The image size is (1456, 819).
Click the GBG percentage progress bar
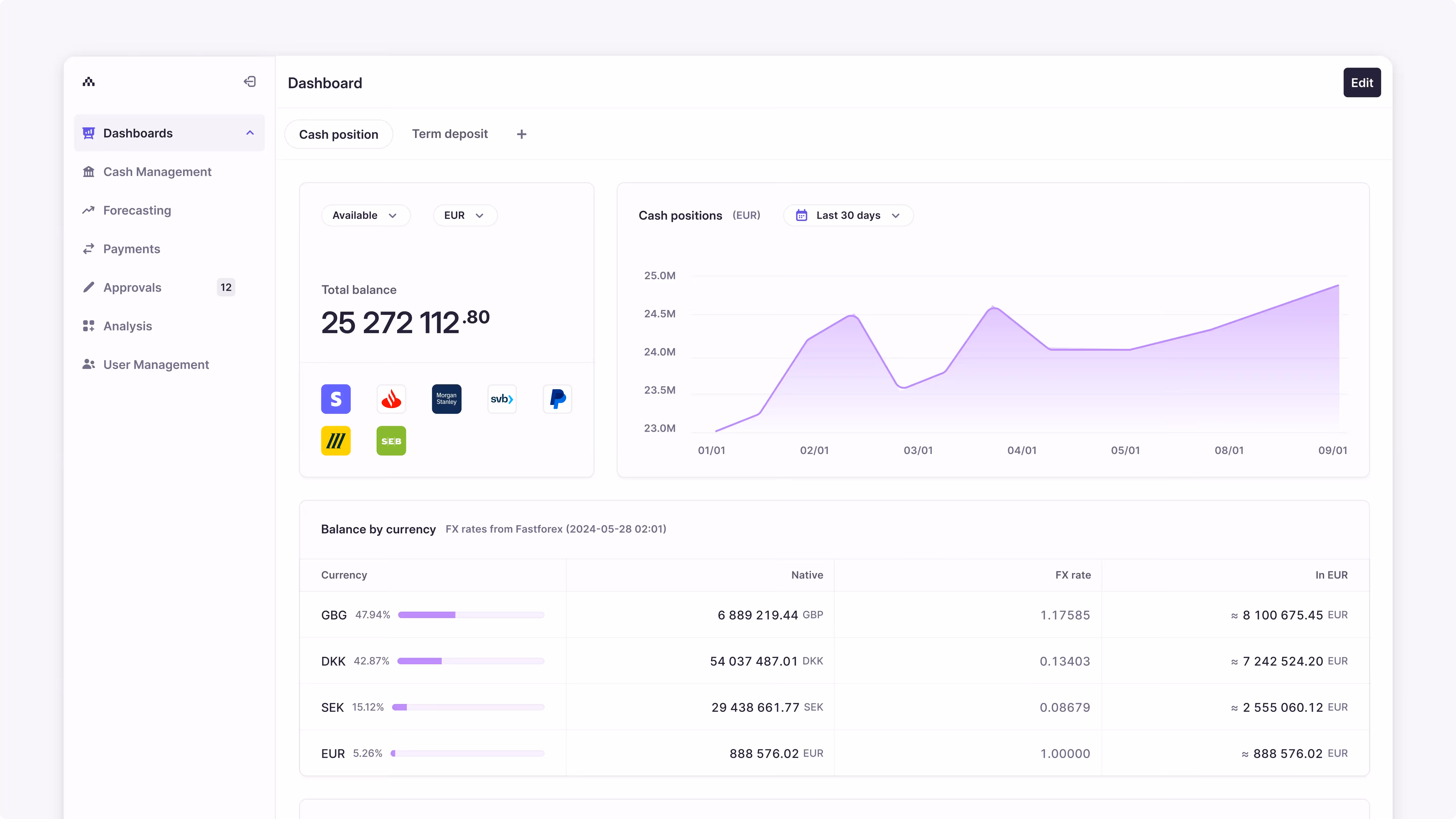(471, 615)
